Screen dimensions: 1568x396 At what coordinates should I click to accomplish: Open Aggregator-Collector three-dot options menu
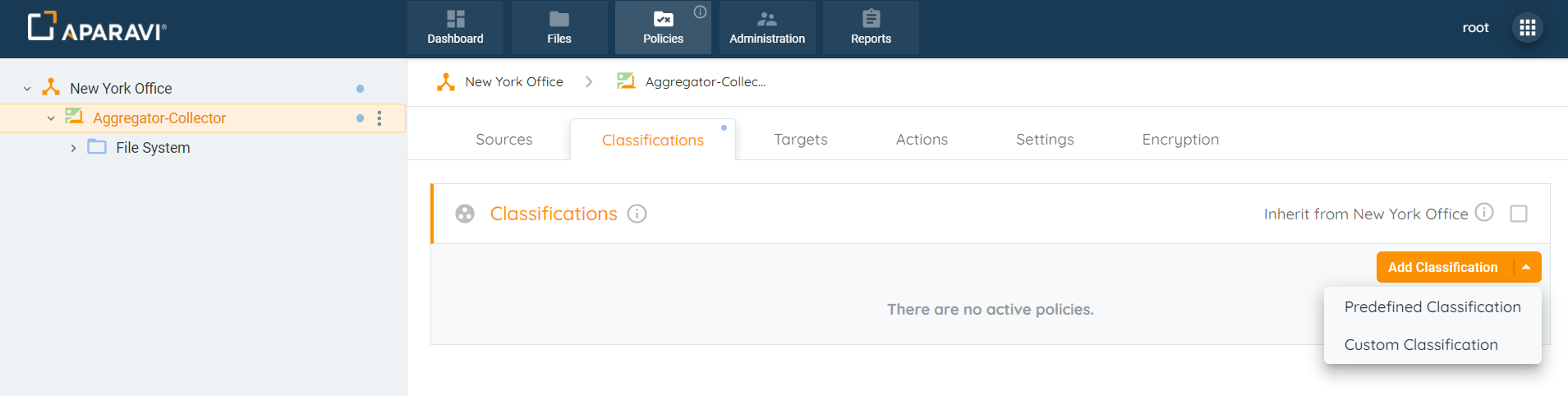pyautogui.click(x=379, y=118)
